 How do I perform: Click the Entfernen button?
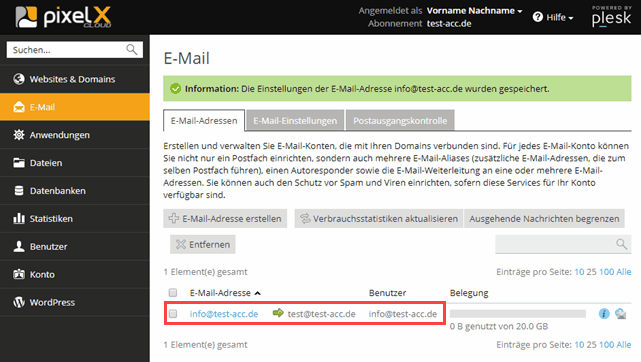(x=203, y=244)
